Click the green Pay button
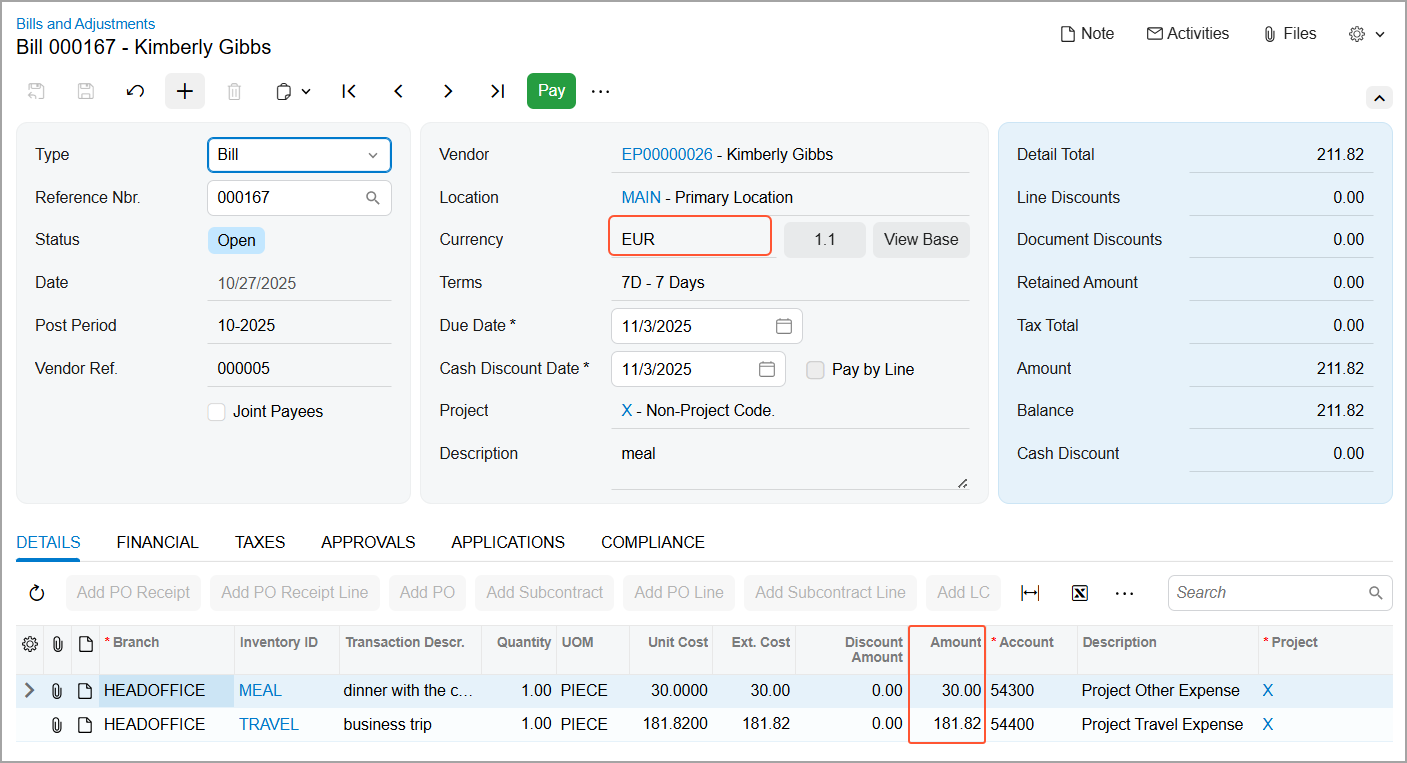 click(x=551, y=91)
